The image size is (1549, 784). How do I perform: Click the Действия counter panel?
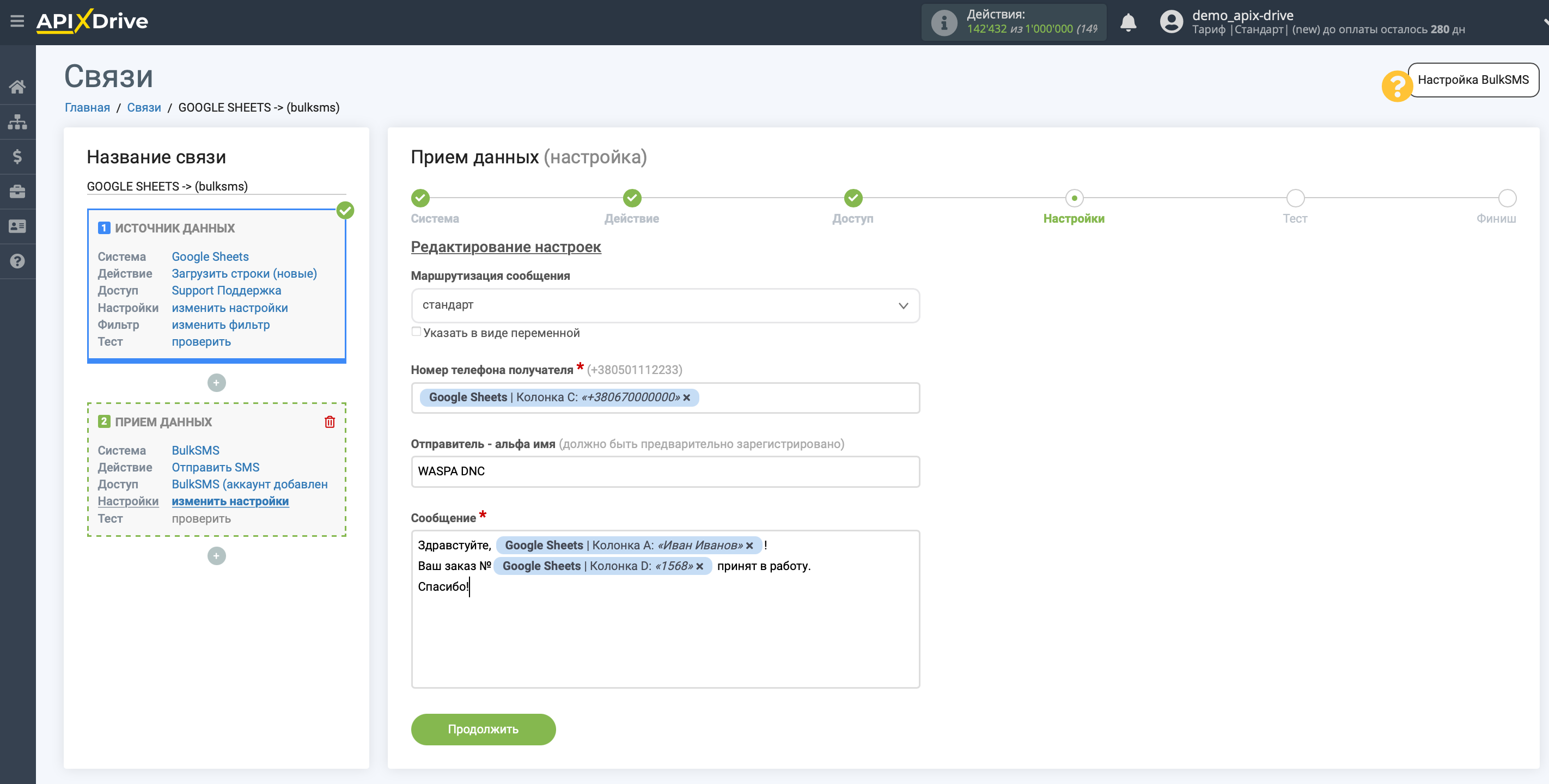point(1014,22)
